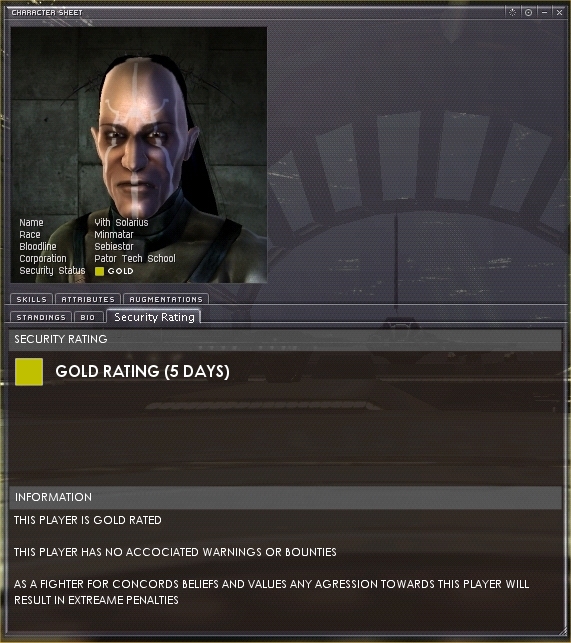Click the Information section header

[x=286, y=497]
